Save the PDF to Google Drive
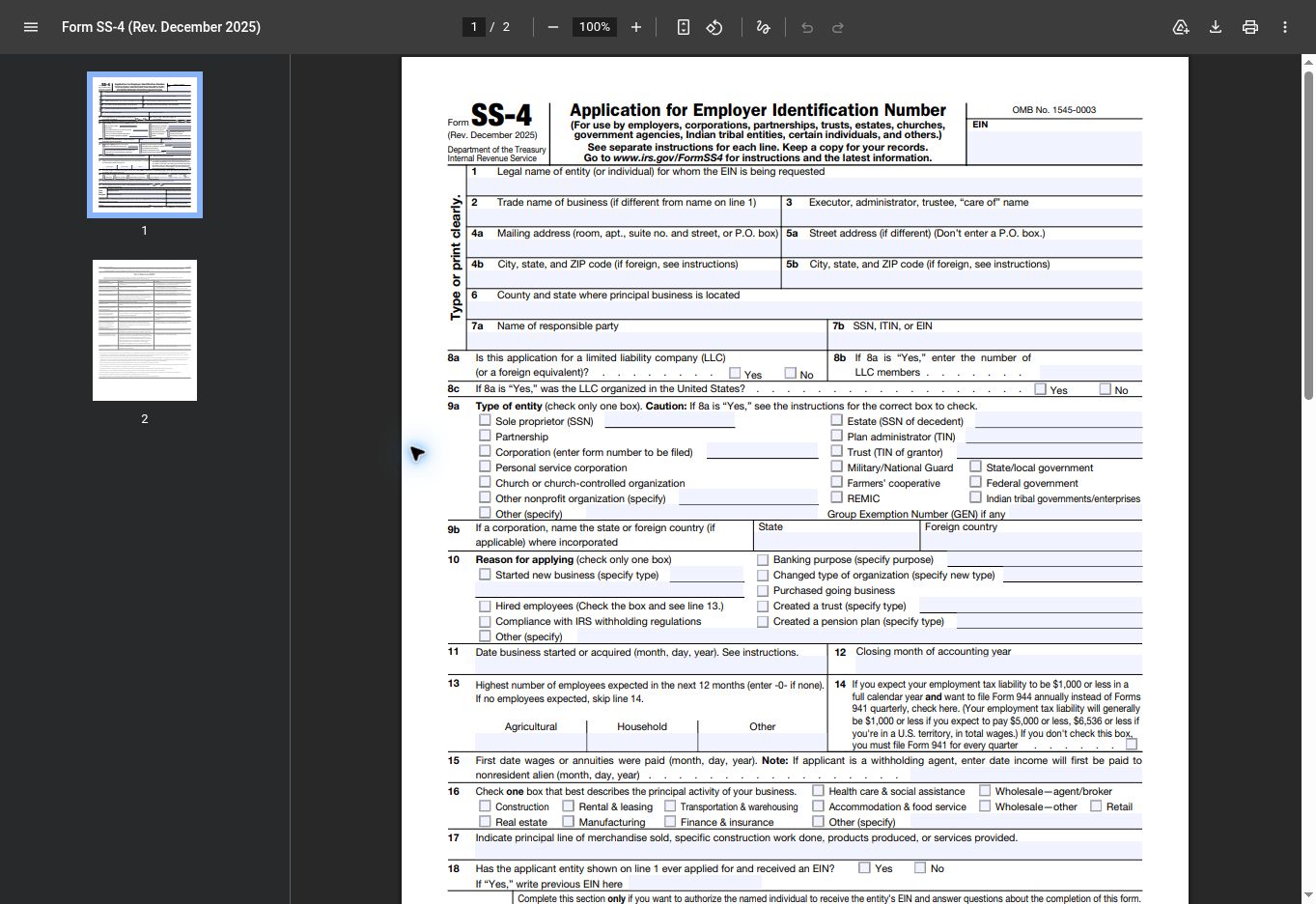This screenshot has width=1316, height=904. 1181,27
